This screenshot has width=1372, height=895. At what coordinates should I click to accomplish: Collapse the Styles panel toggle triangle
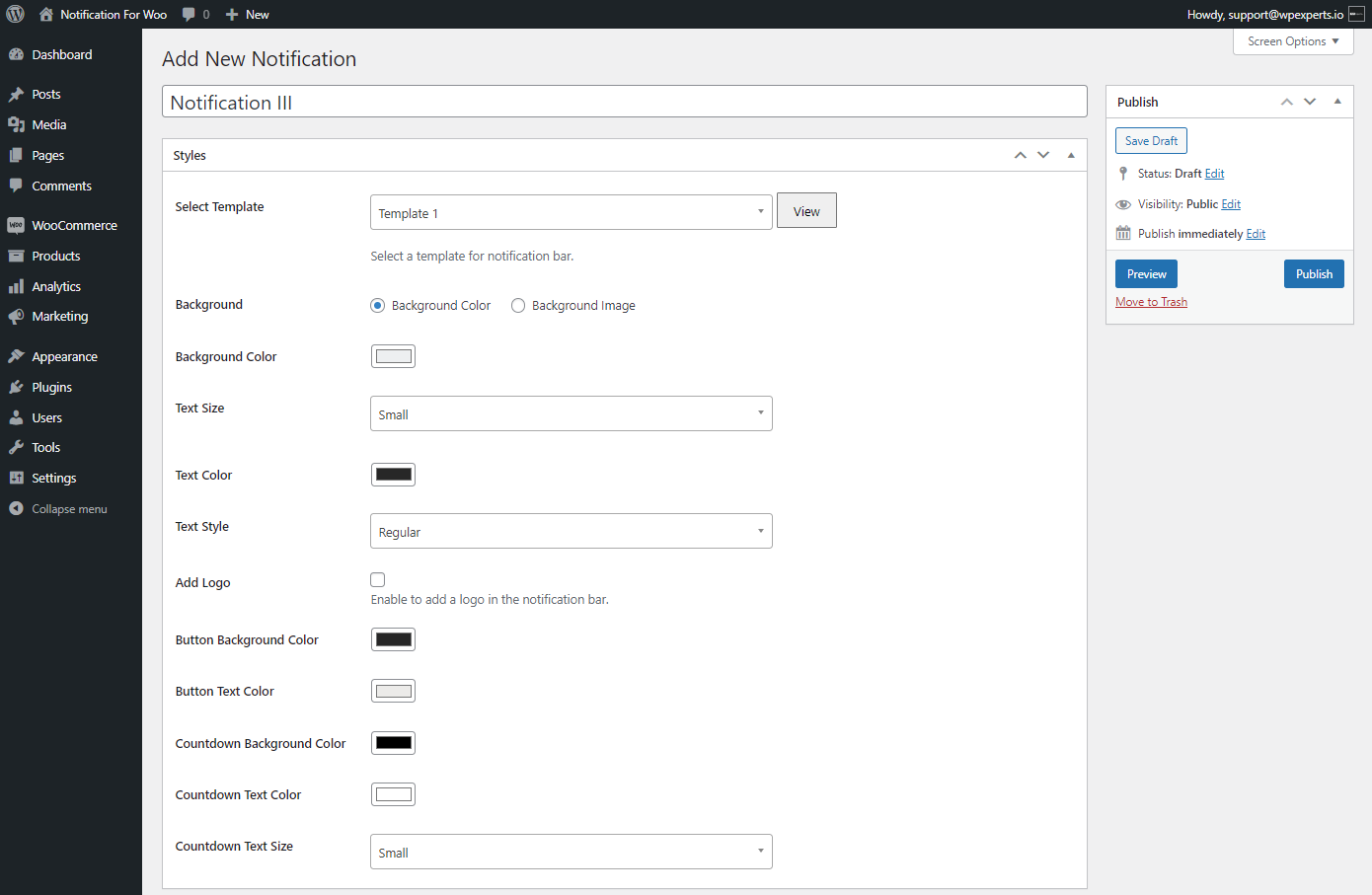point(1071,155)
